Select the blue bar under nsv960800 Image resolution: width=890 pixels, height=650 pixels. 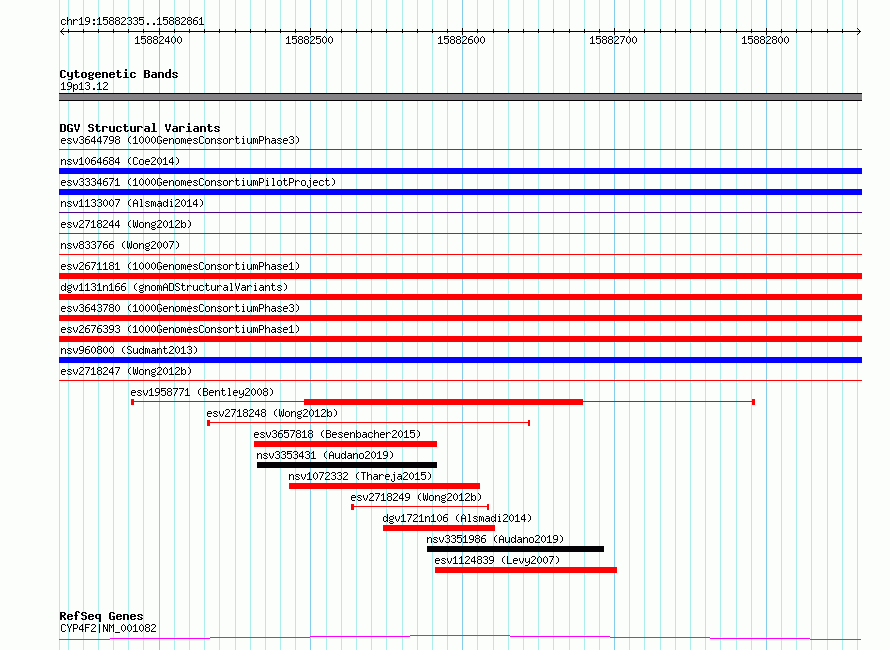coord(460,360)
